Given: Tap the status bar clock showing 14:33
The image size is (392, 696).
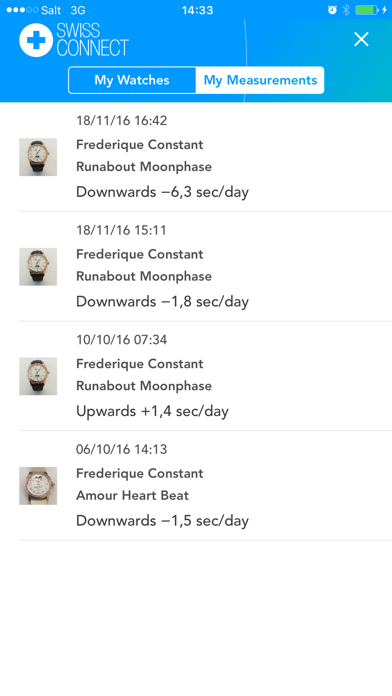Looking at the screenshot, I should (x=197, y=10).
